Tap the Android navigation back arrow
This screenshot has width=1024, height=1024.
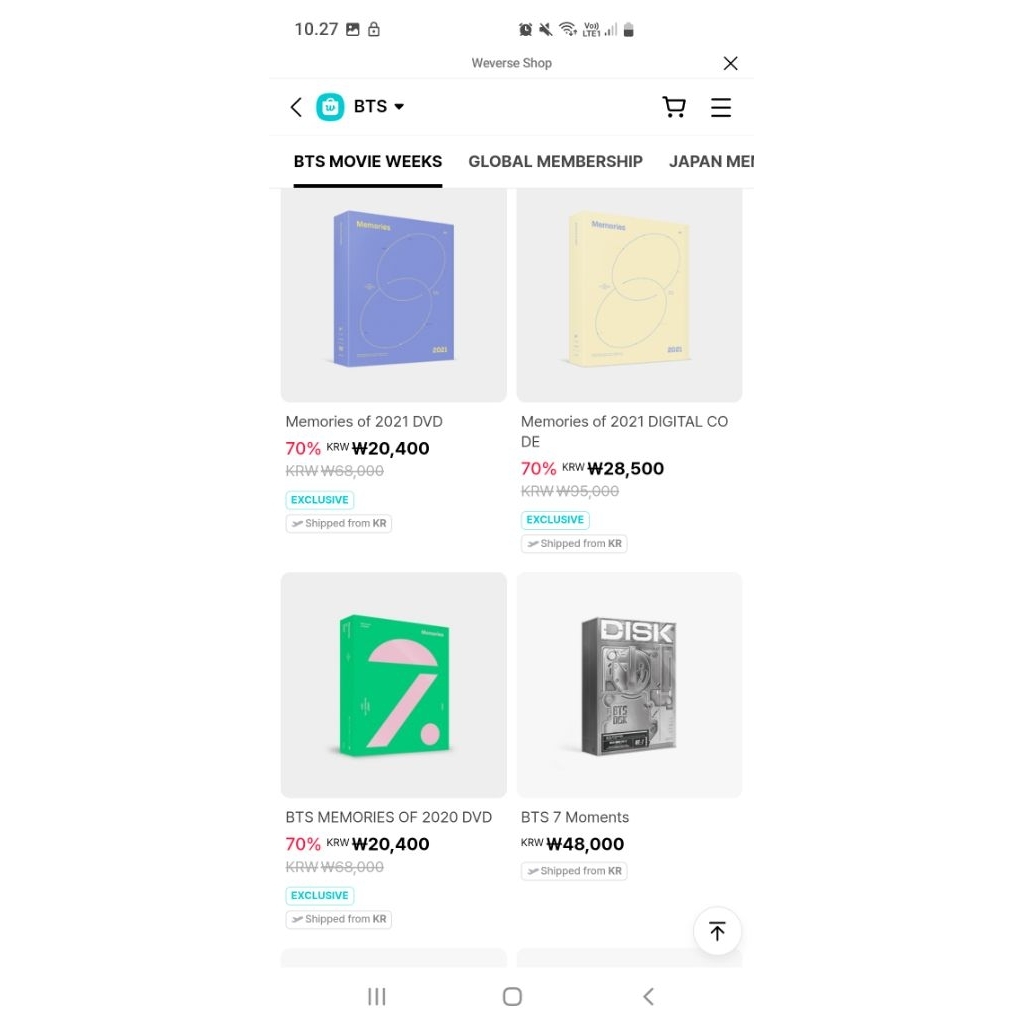click(x=648, y=997)
